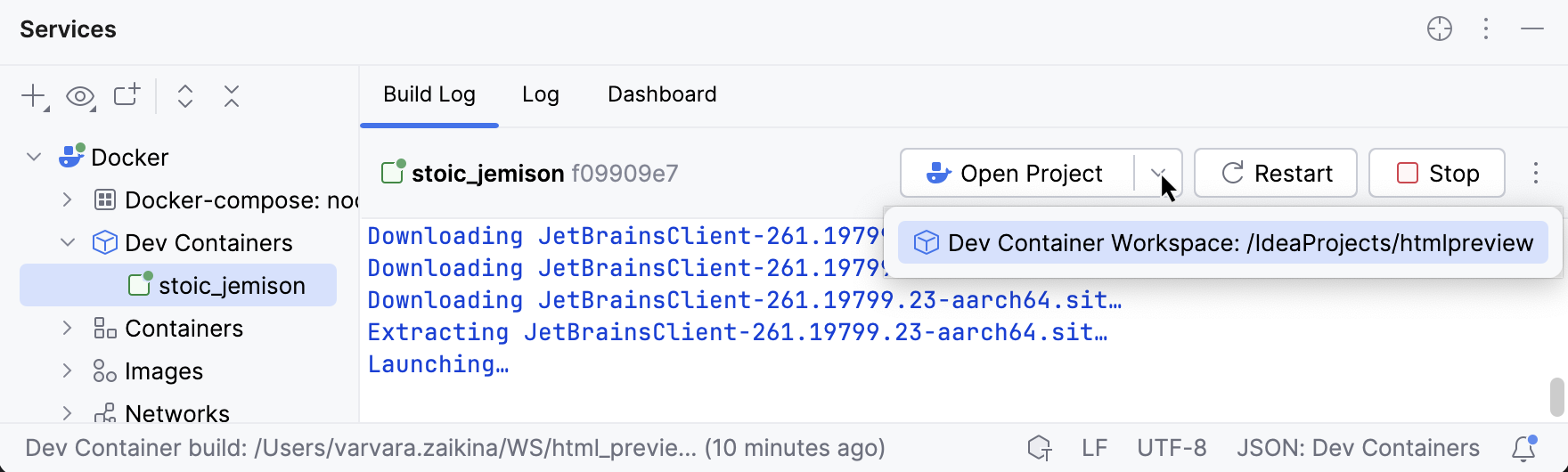Switch to the Log tab
Screen dimensions: 1568x472
click(x=540, y=94)
